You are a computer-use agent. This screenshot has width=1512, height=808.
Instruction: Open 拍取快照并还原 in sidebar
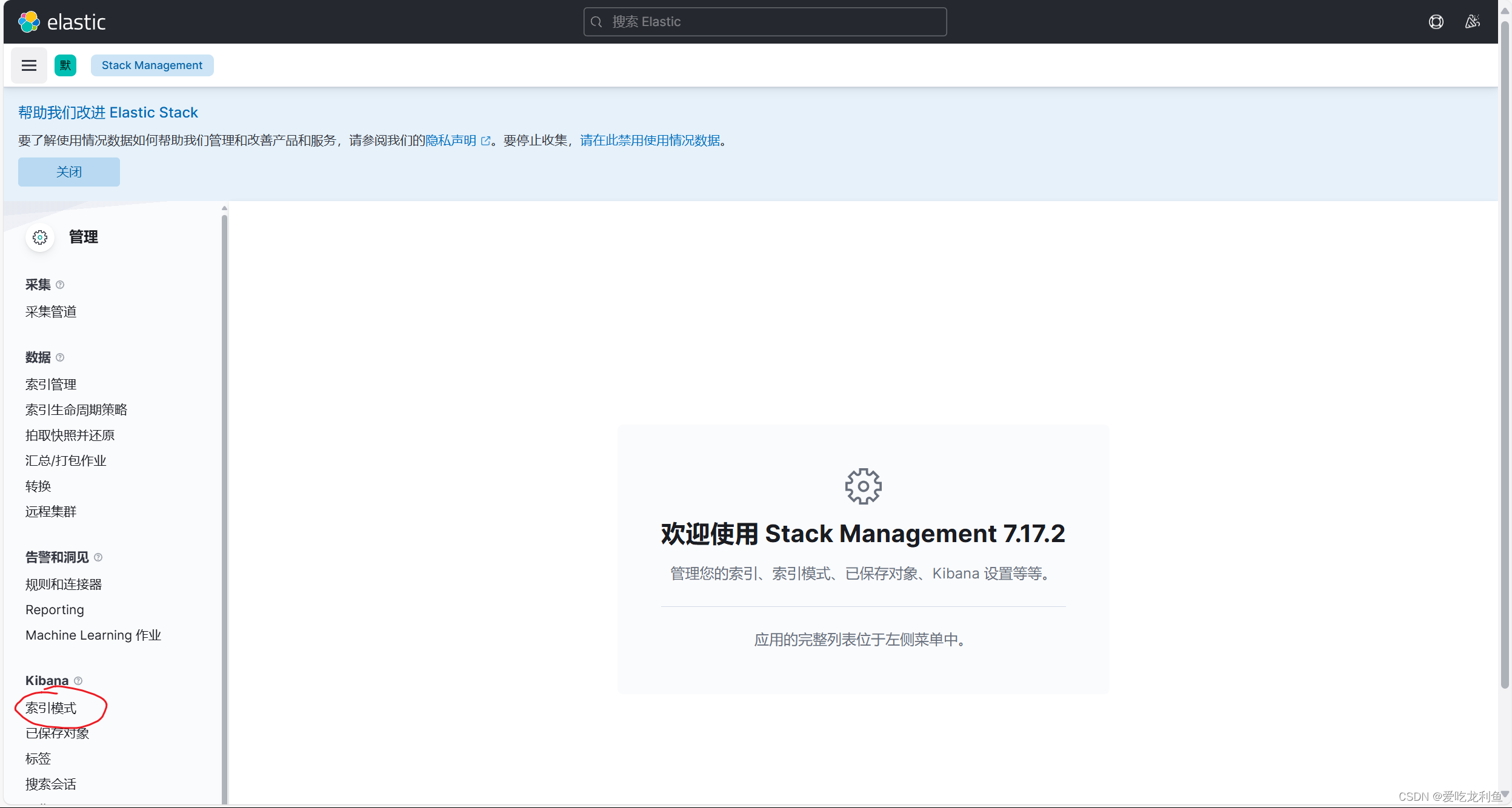coord(70,435)
